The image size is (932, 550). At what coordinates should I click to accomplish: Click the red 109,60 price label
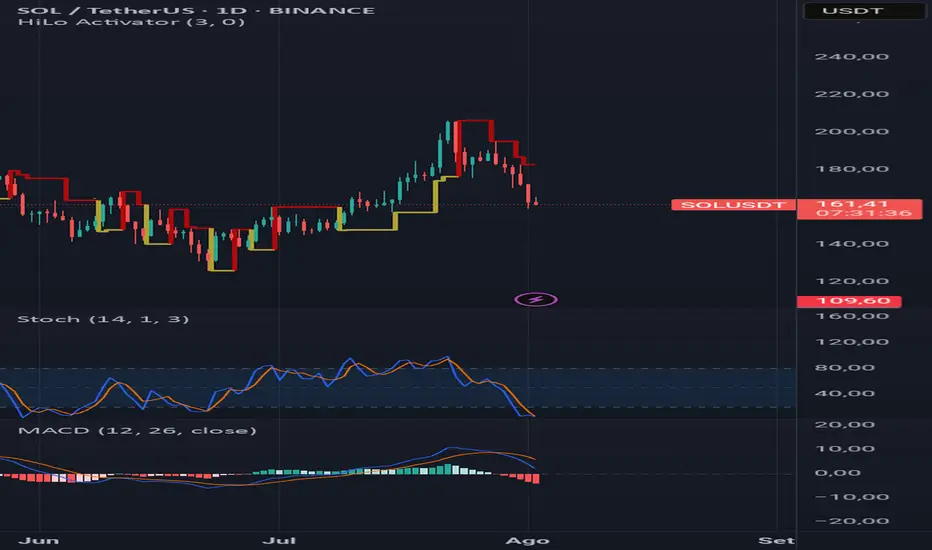click(x=849, y=301)
